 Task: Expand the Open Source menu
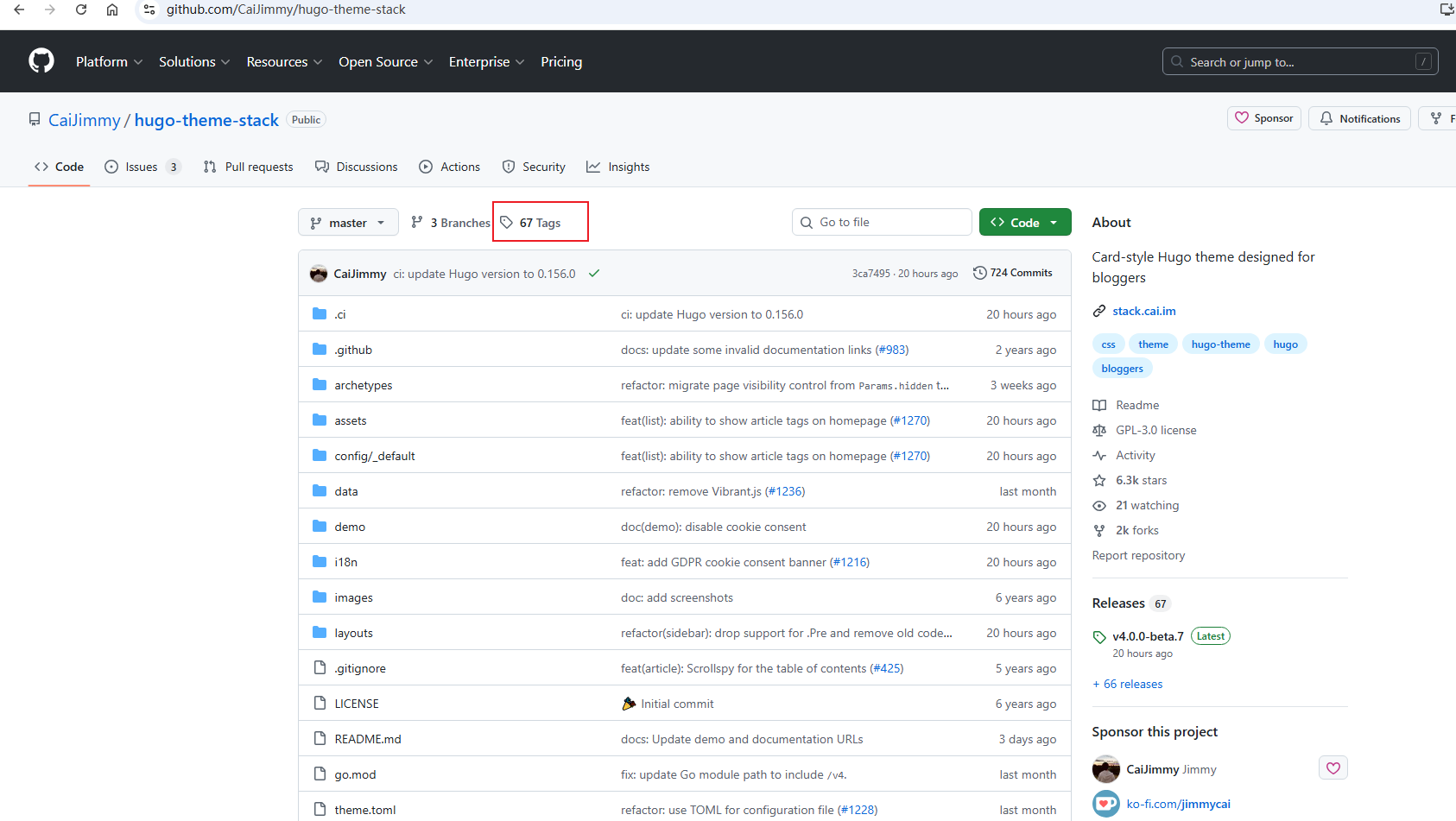click(x=385, y=62)
